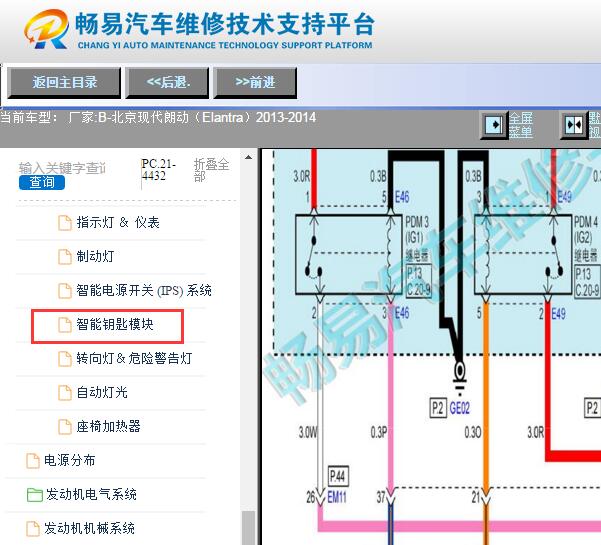This screenshot has width=601, height=545.
Task: Click the green folder icon beside 发动机电气系统
Action: [x=34, y=495]
